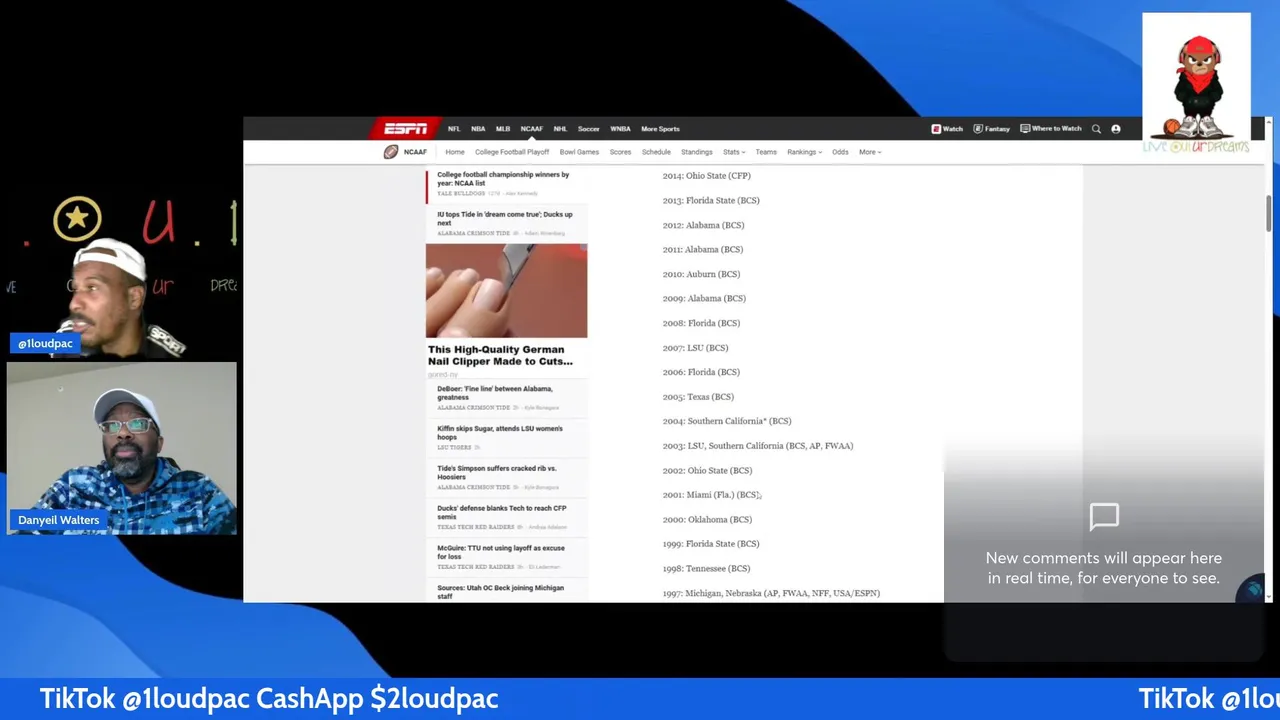
Task: Expand the Rankings dropdown
Action: [x=804, y=152]
